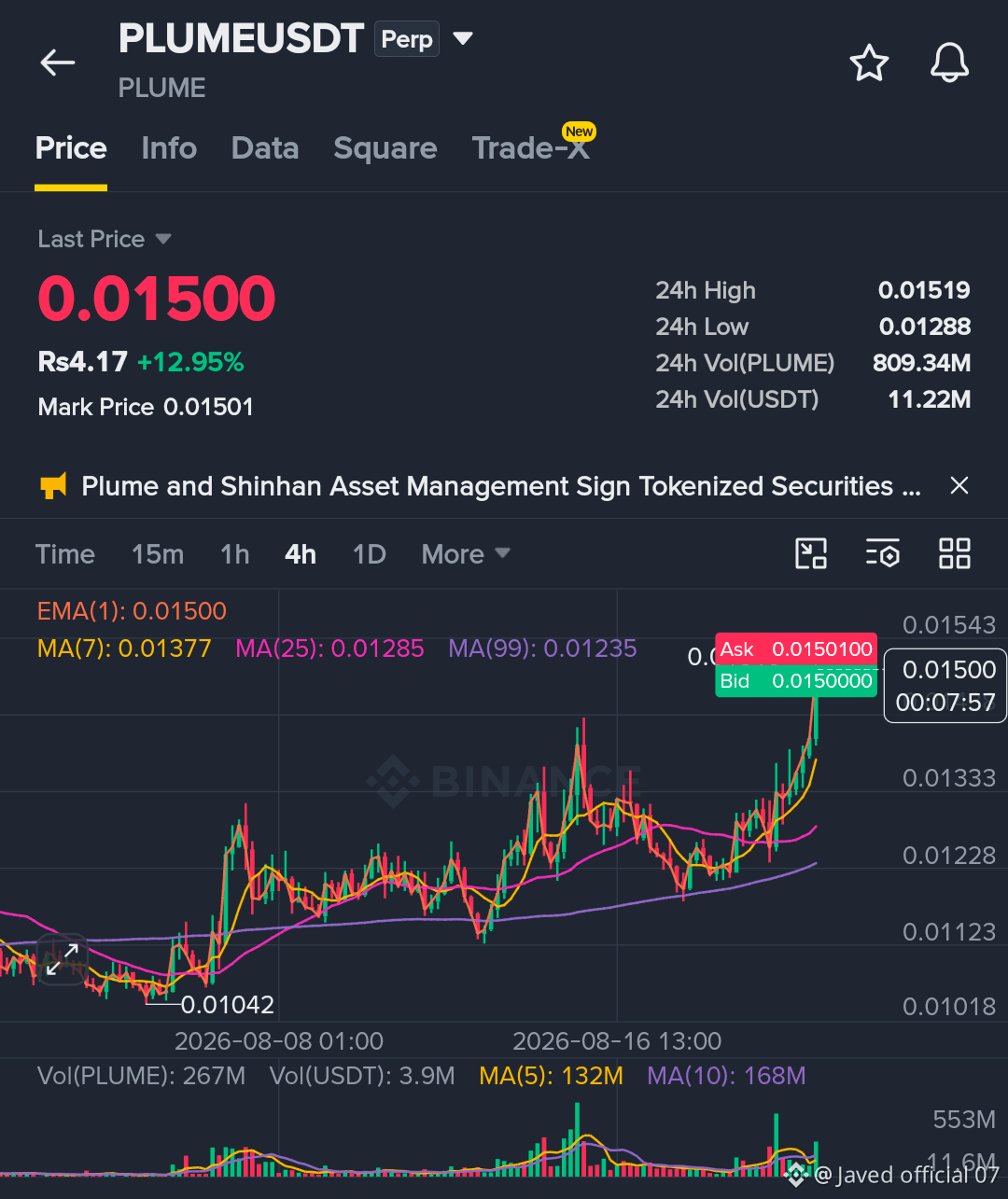Click the Ask 0.0150100 price tag
Viewport: 1008px width, 1199px height.
coord(796,649)
